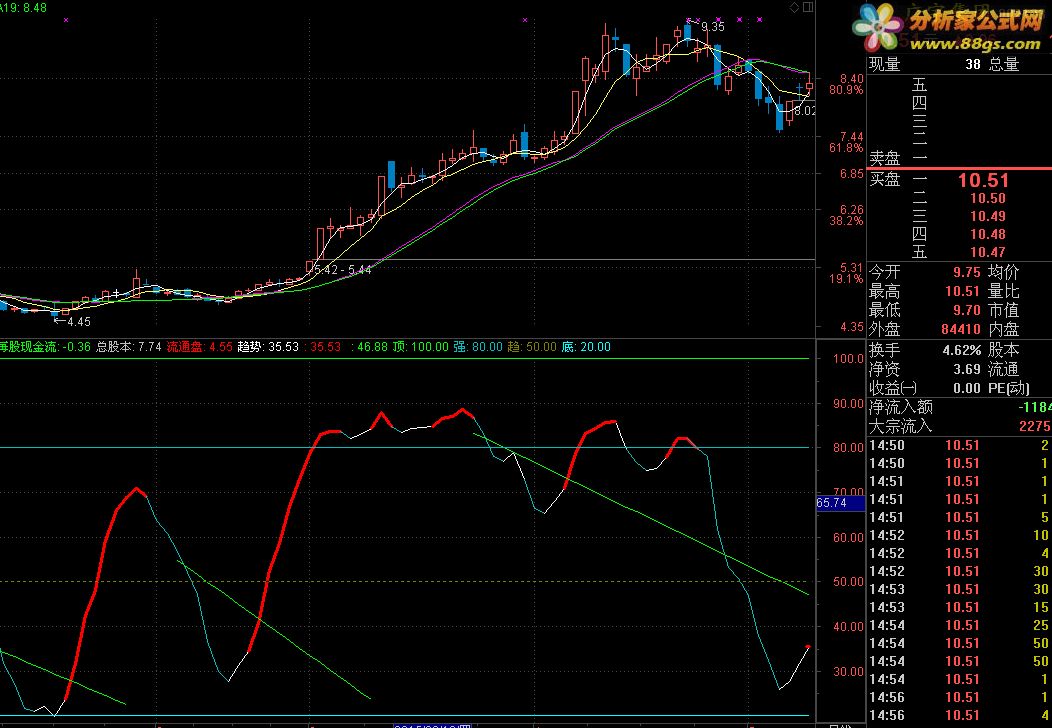Click the 净资 value 3.69
The height and width of the screenshot is (728, 1052).
[x=967, y=369]
